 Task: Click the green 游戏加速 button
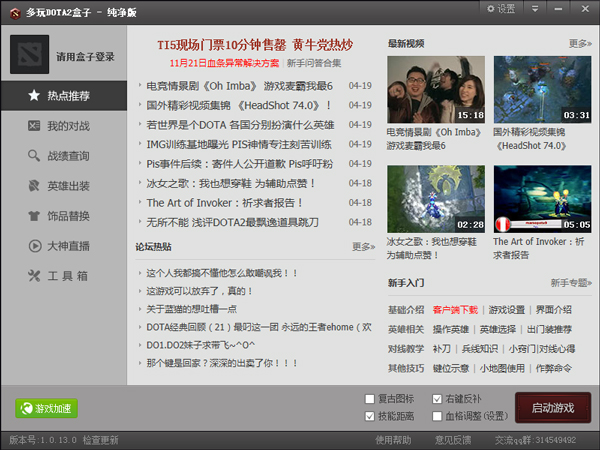coord(46,408)
